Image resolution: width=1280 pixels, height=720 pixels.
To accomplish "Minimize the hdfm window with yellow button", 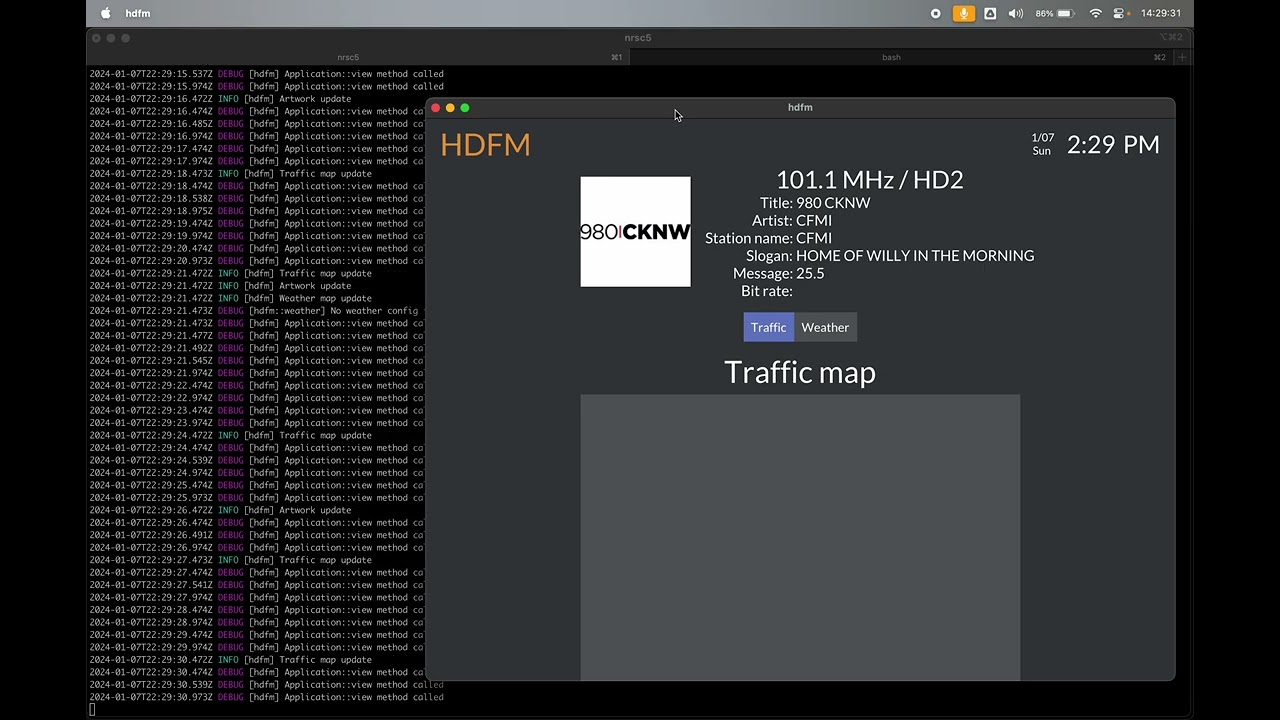I will [x=450, y=108].
